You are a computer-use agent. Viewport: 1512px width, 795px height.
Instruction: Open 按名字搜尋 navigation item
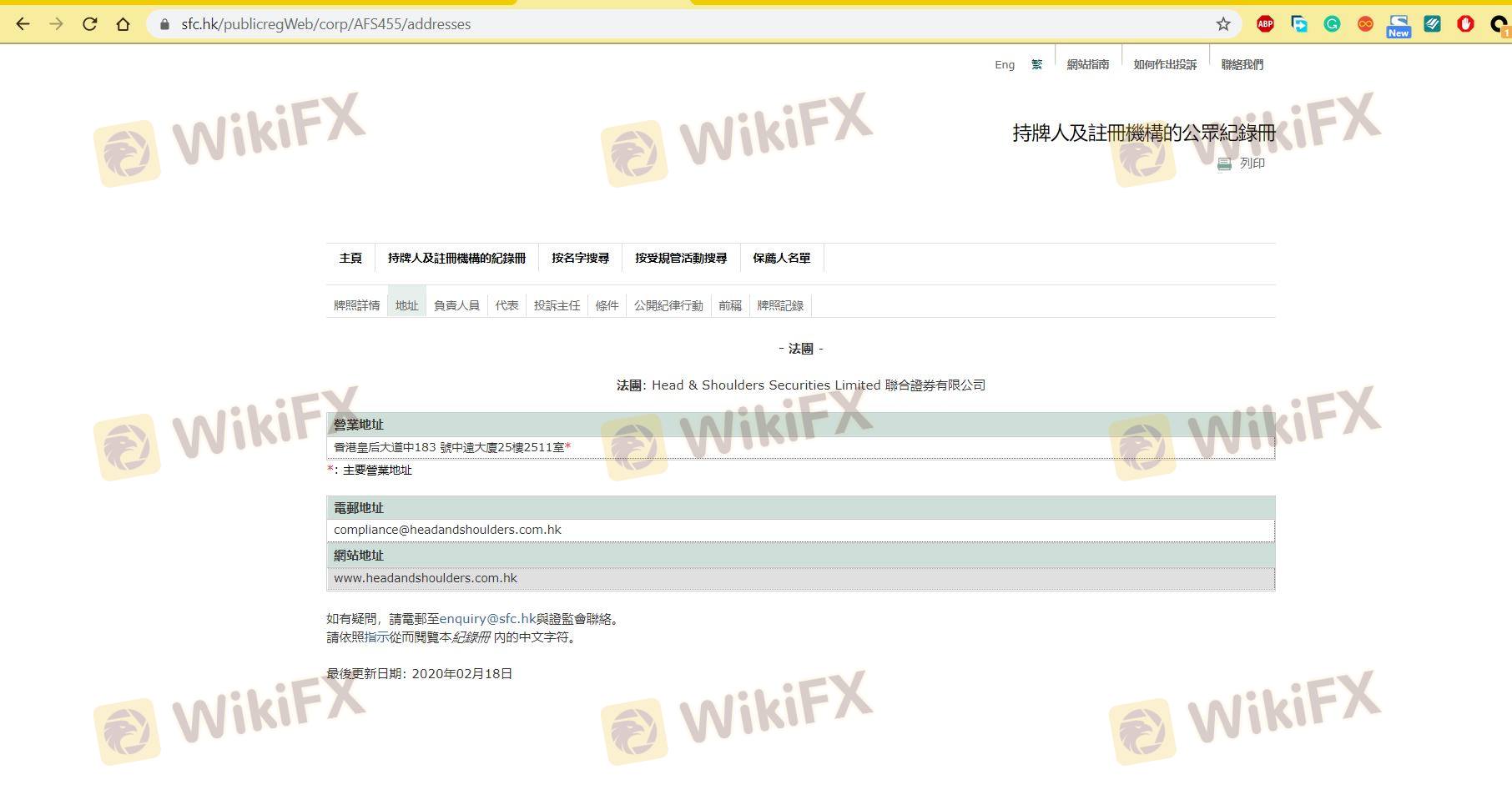point(580,258)
